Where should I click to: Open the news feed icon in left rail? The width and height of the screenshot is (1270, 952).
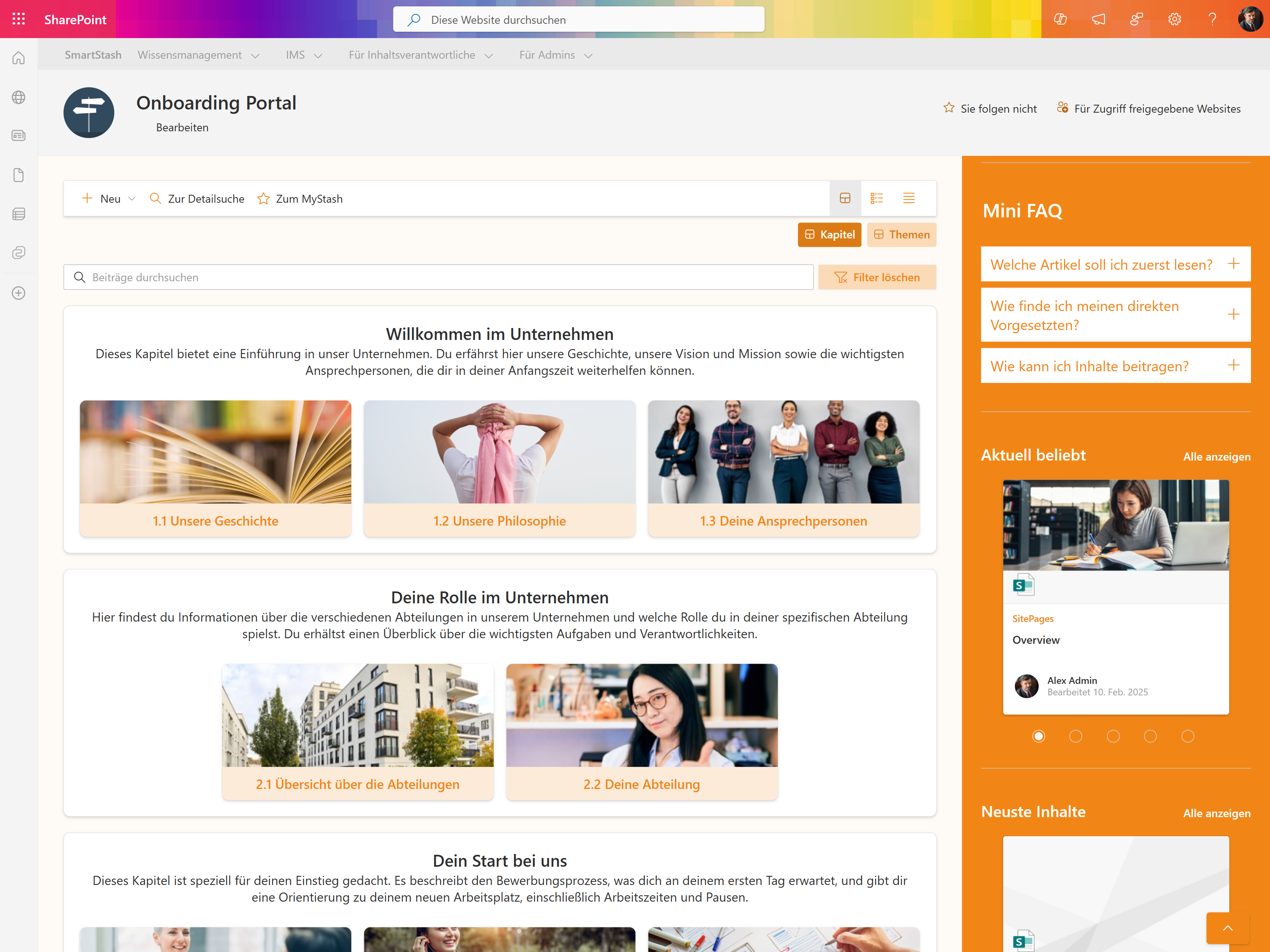[x=18, y=135]
